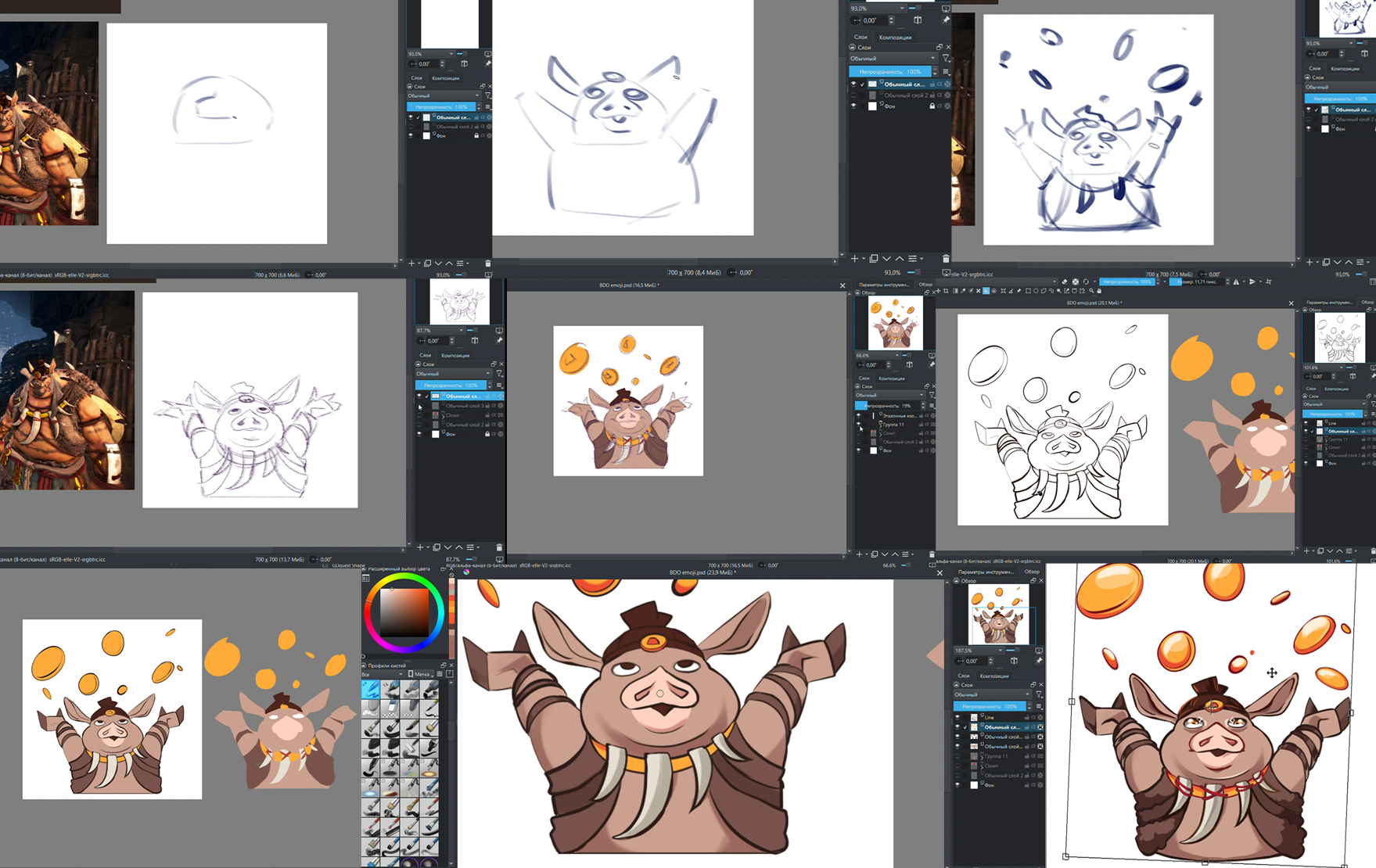Expand the Clown group in 187,5% panel

982,767
